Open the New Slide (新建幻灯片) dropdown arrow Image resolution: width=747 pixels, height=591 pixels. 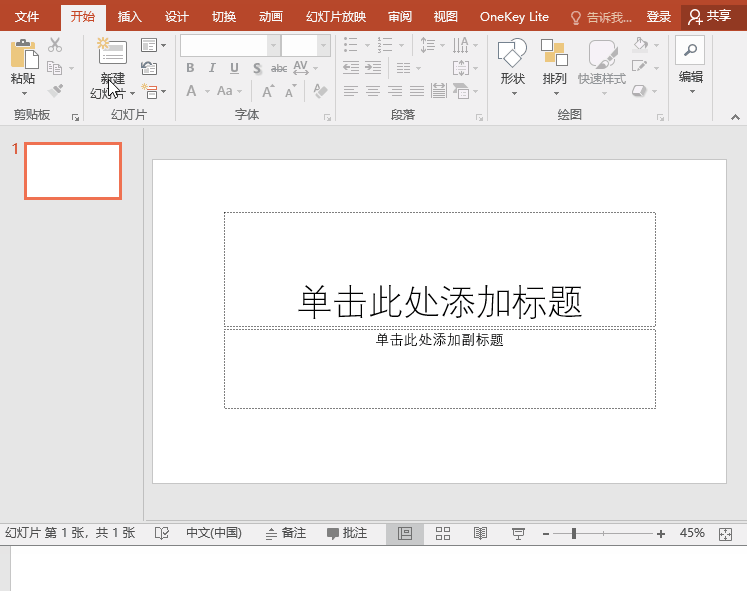tap(132, 94)
